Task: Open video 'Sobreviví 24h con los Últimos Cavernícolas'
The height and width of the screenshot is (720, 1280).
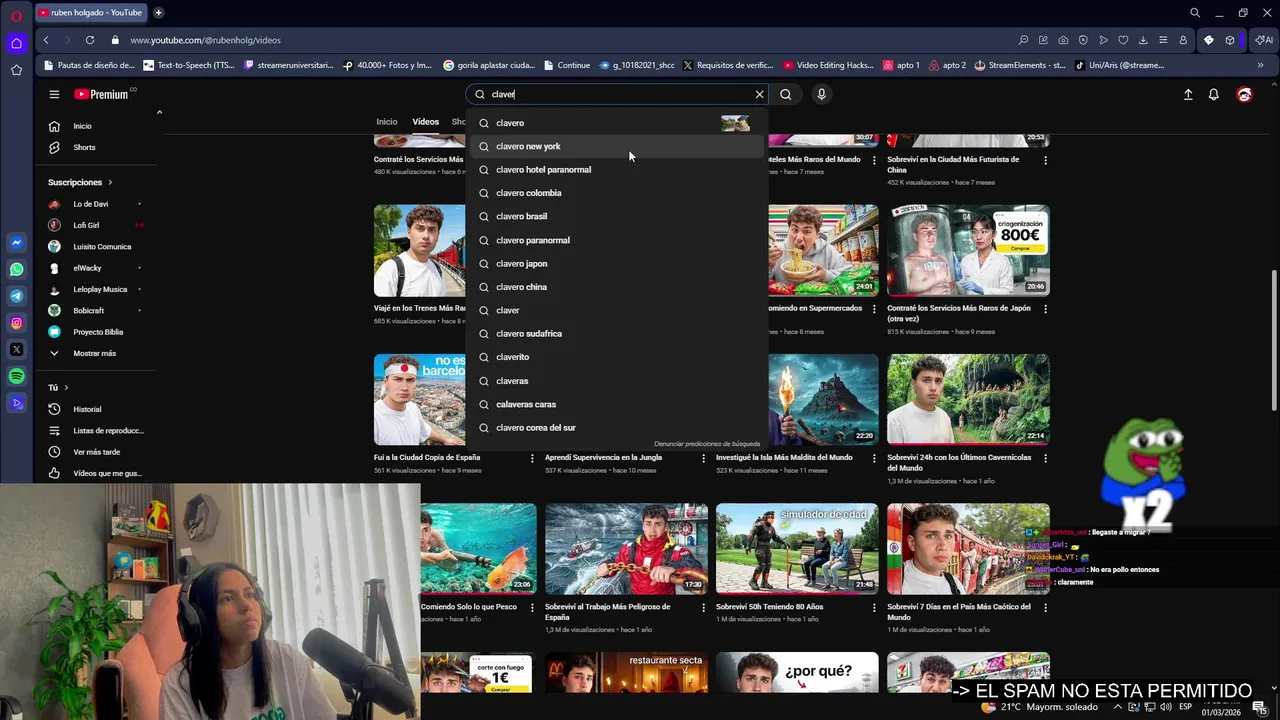Action: click(x=968, y=399)
